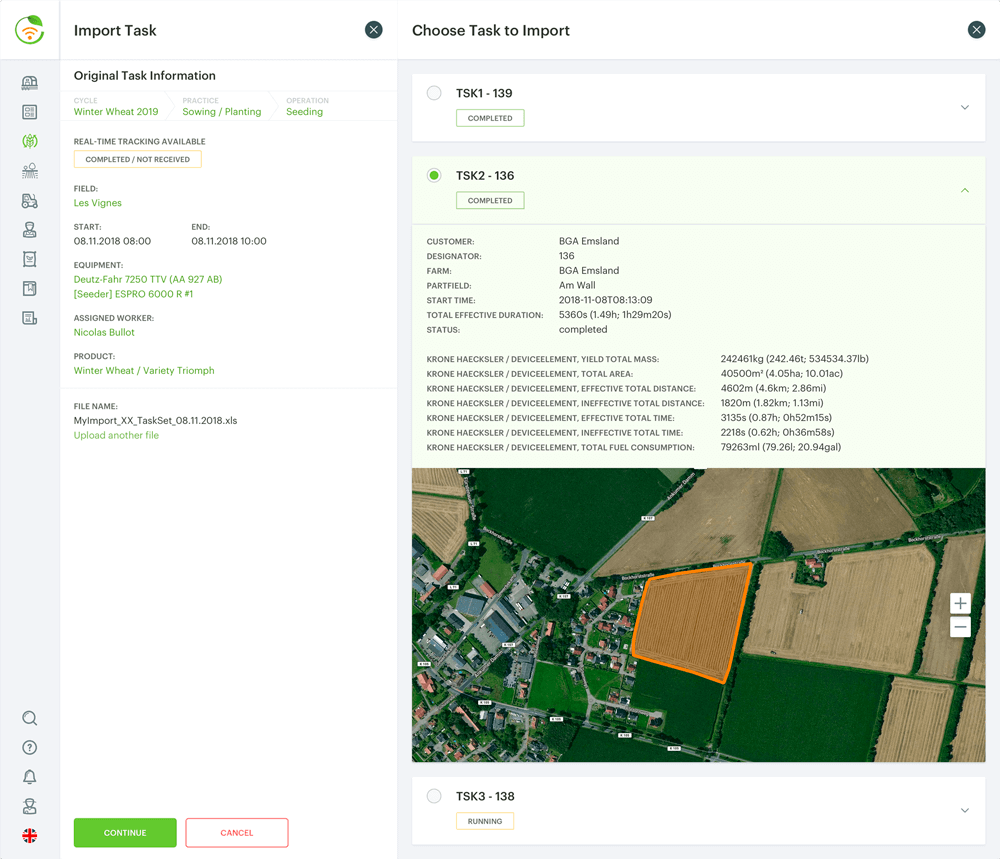Collapse the TSK2 - 136 task details
Viewport: 1000px width, 859px height.
965,190
